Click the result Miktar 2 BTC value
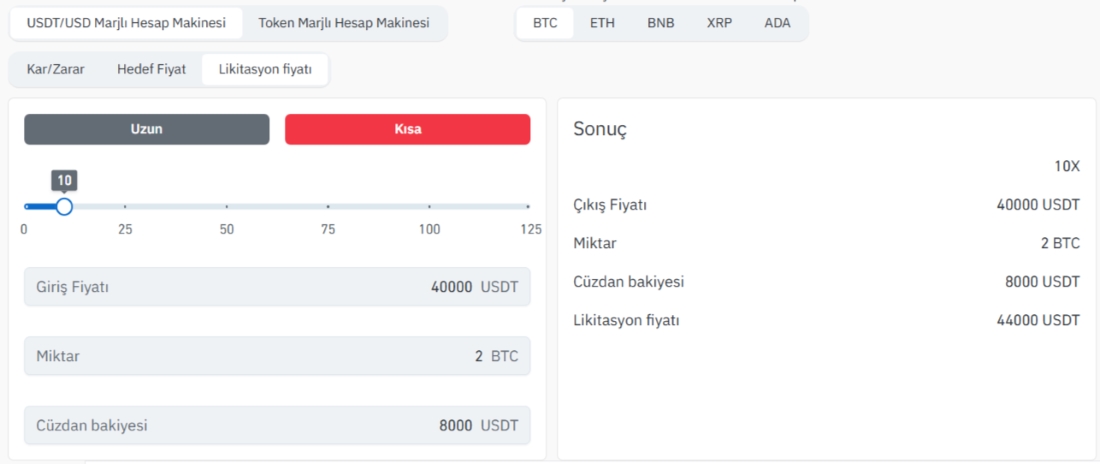This screenshot has height=464, width=1100. 1060,244
